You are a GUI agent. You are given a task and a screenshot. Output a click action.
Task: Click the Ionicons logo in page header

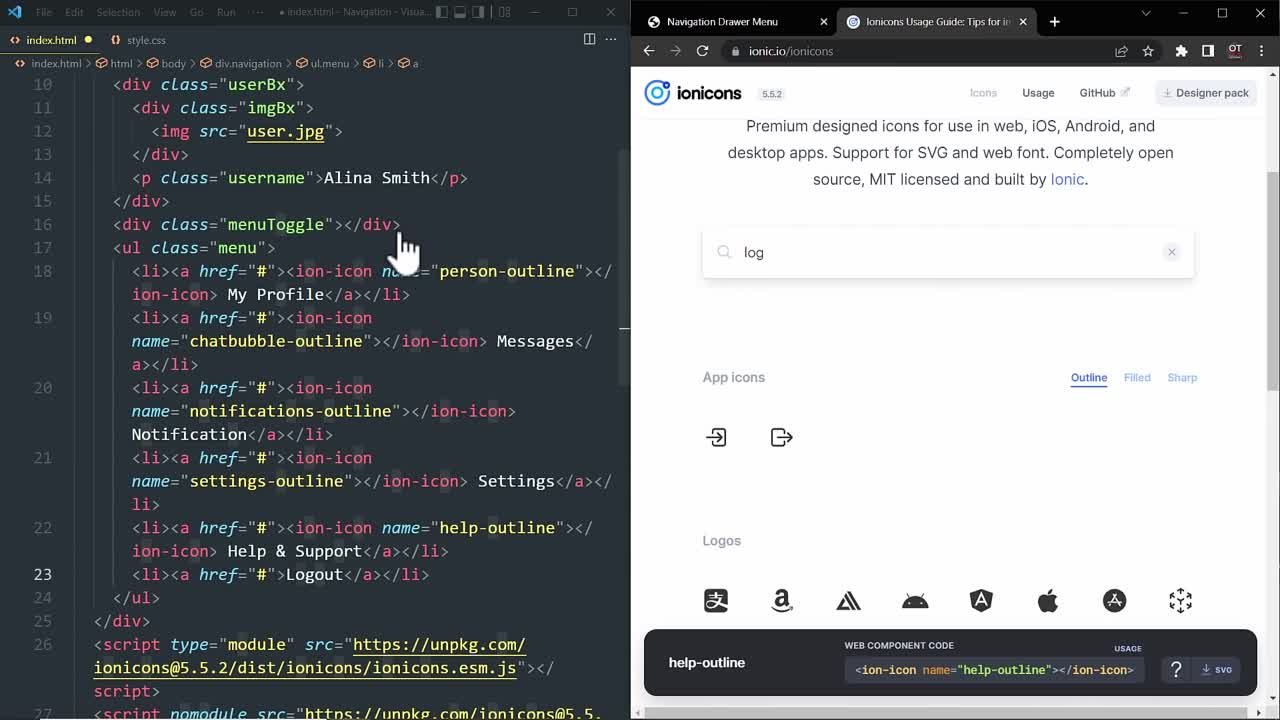point(693,93)
